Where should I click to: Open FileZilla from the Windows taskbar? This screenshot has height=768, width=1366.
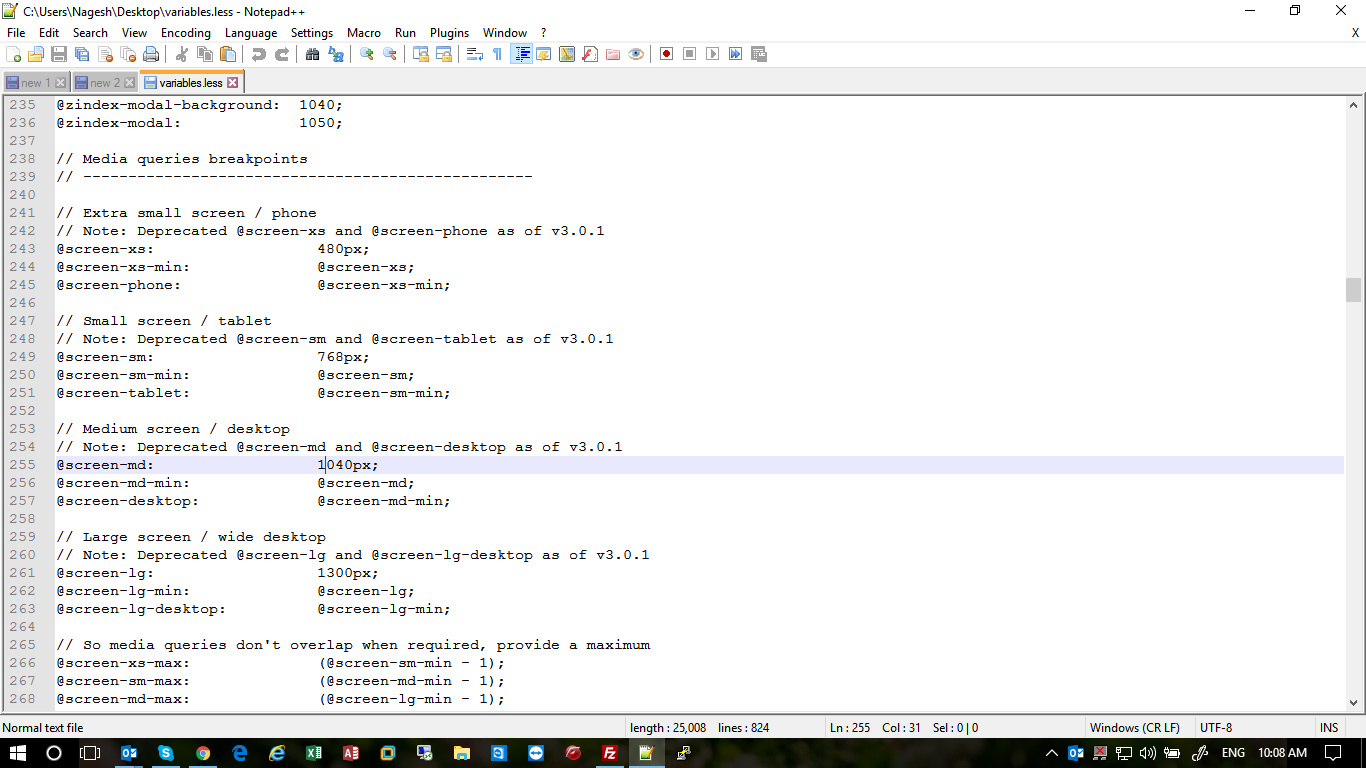pos(609,753)
